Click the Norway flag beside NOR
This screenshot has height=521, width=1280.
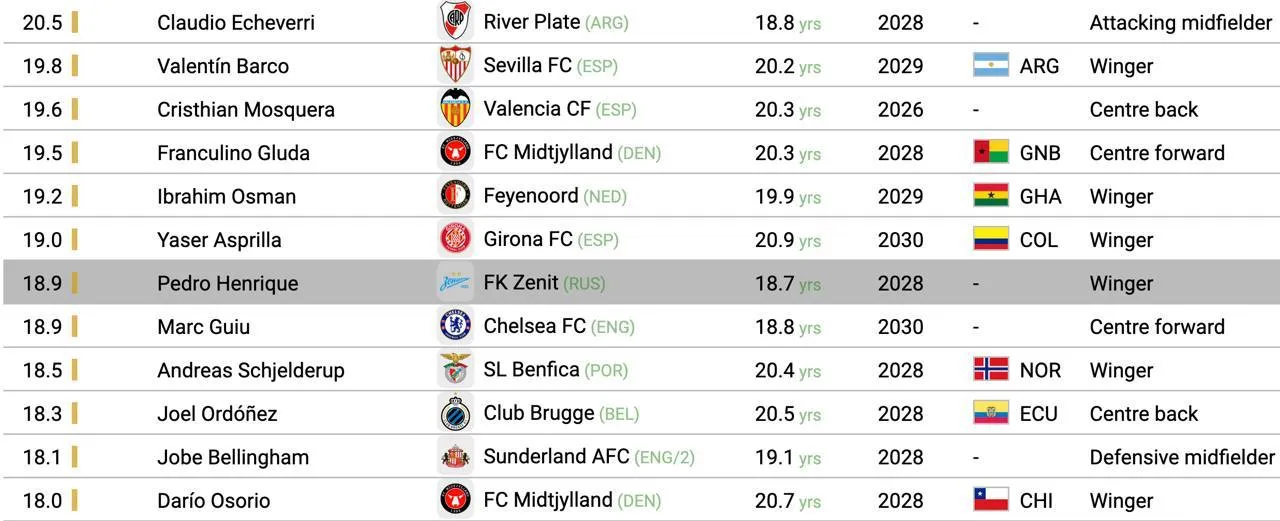(x=991, y=369)
